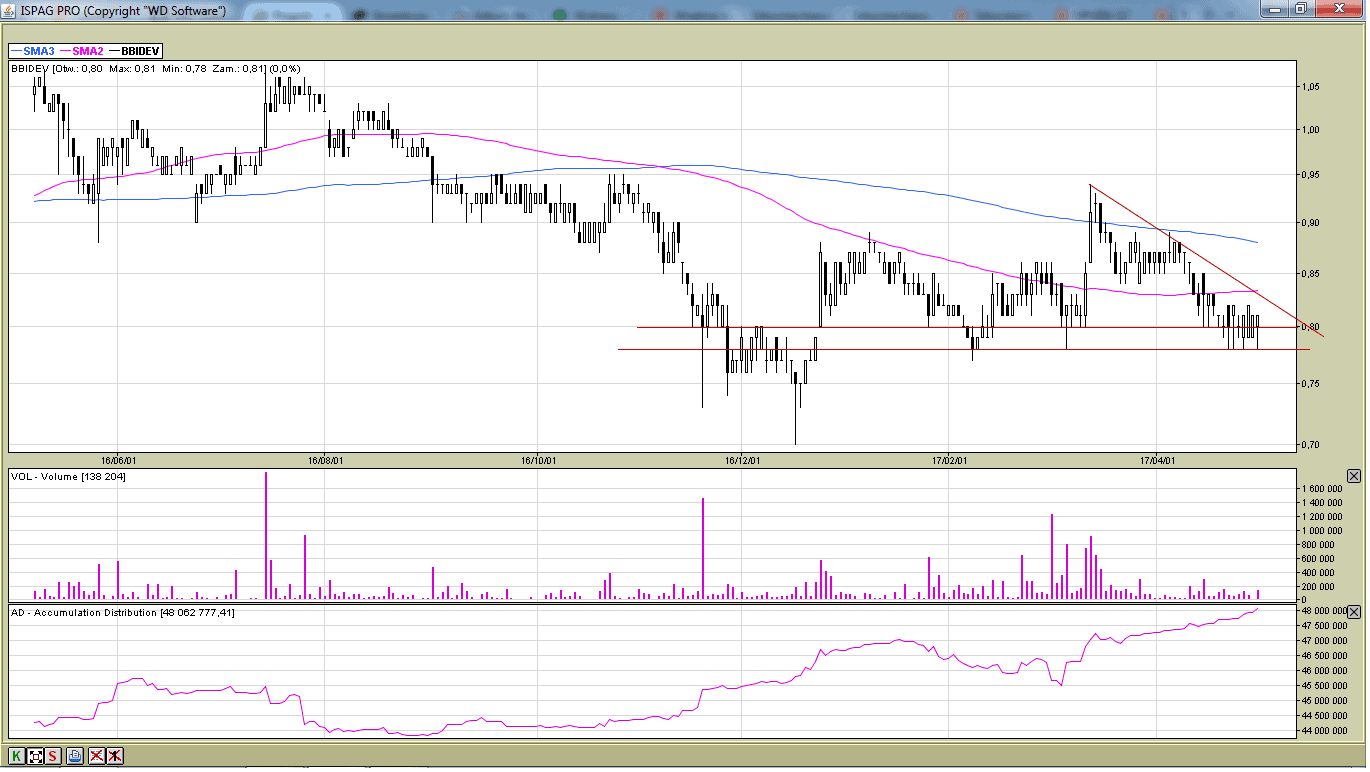Select the red descending trendline on chart
Screen dimensions: 1370x772
click(x=1200, y=255)
